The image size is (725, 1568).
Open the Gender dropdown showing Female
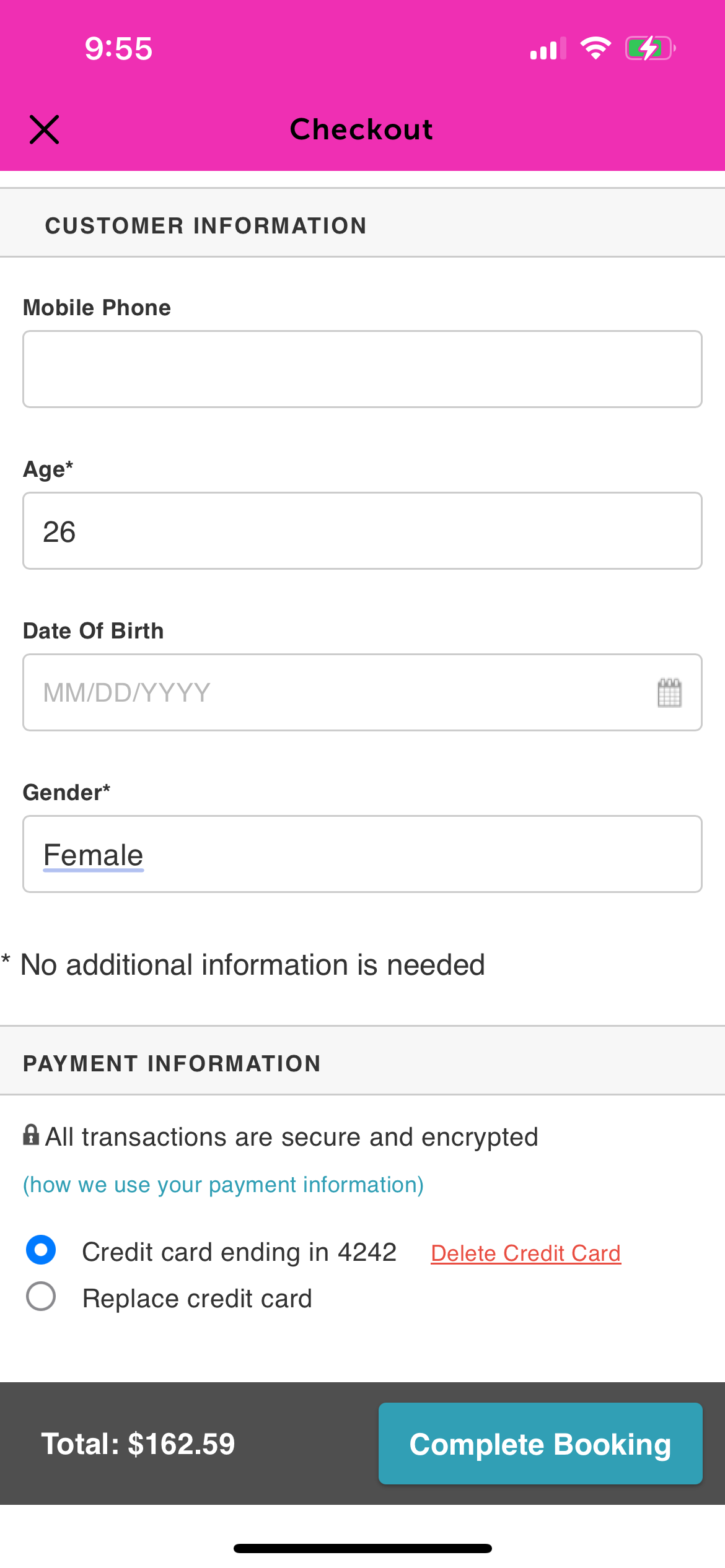pyautogui.click(x=362, y=854)
